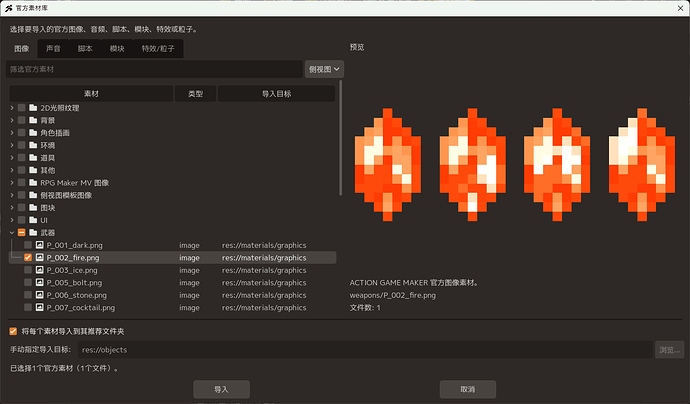Enable the P_007_cocktail.png checkbox
Viewport: 690px width, 404px height.
tap(28, 307)
